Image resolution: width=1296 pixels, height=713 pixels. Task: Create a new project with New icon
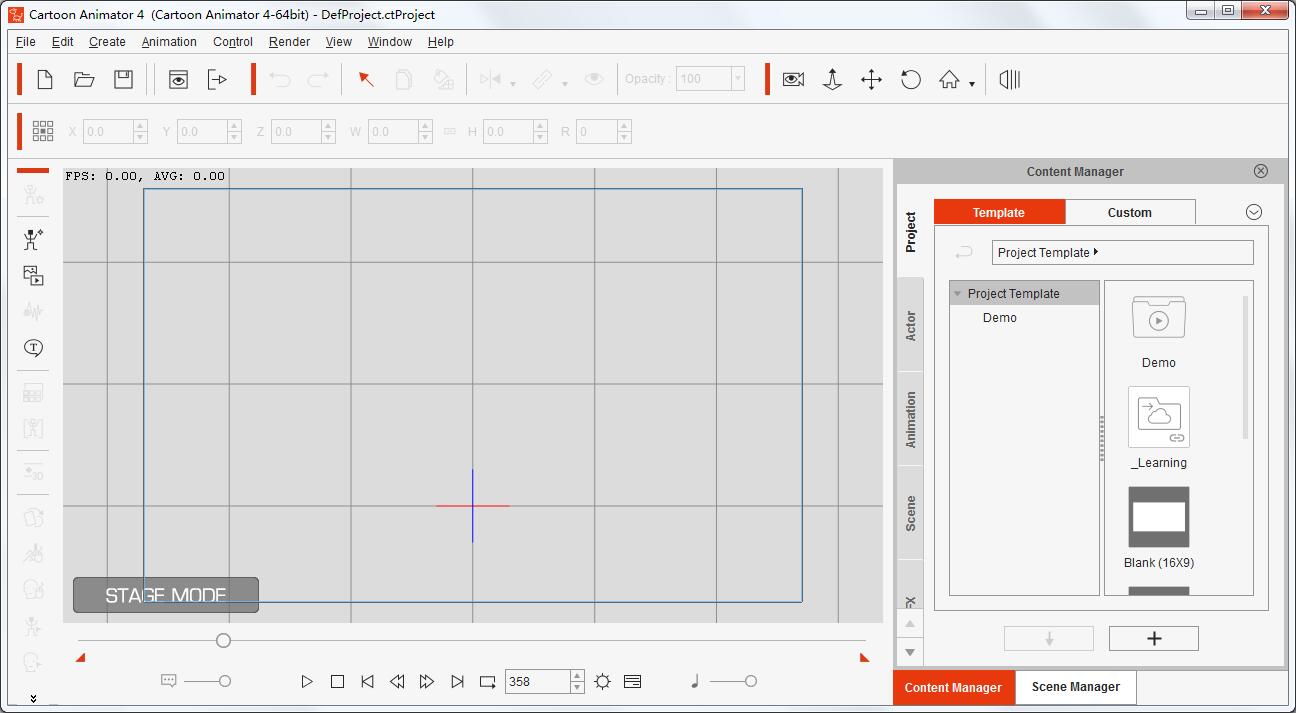click(45, 80)
